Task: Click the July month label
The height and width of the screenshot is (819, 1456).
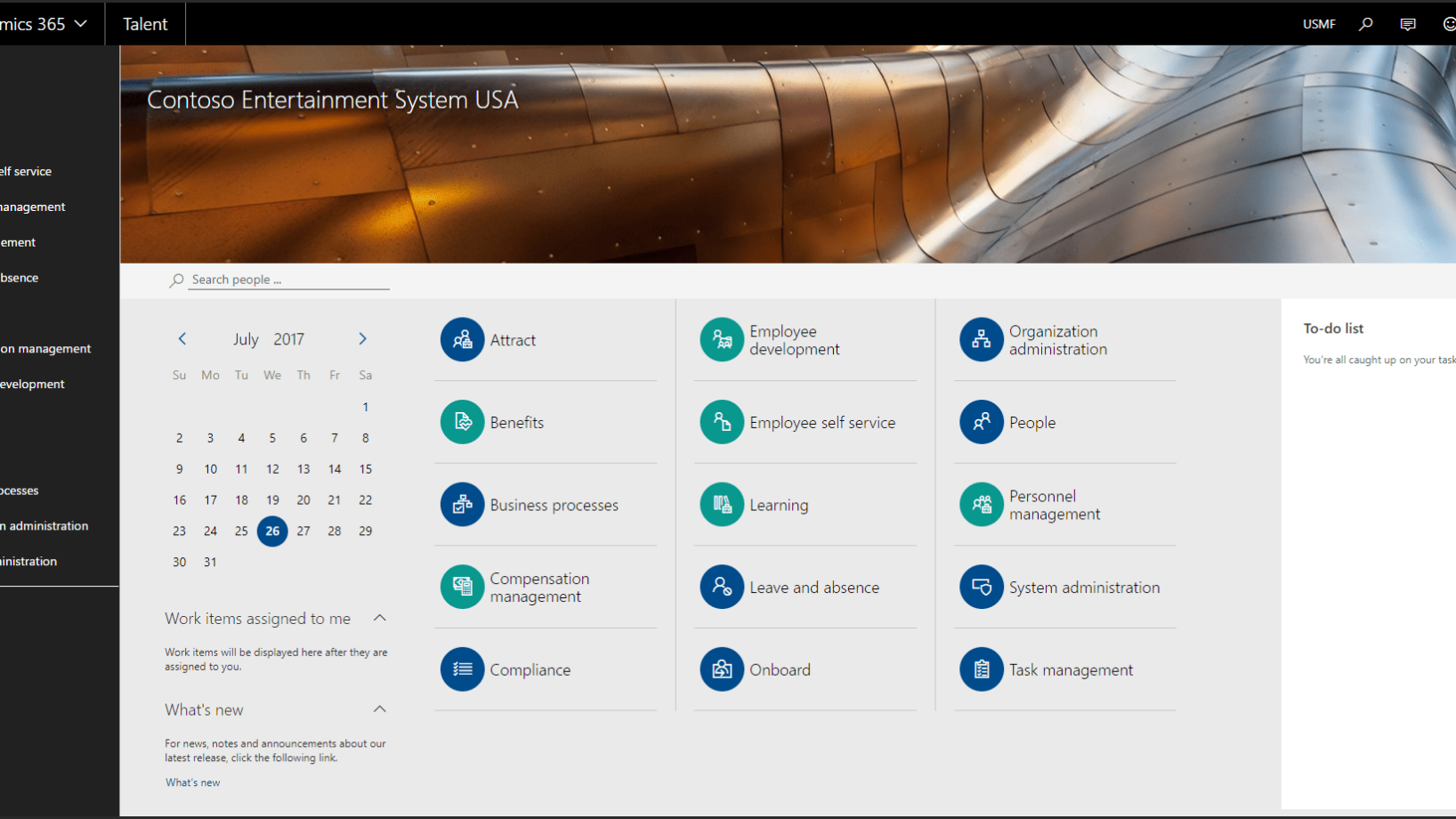Action: coord(246,339)
